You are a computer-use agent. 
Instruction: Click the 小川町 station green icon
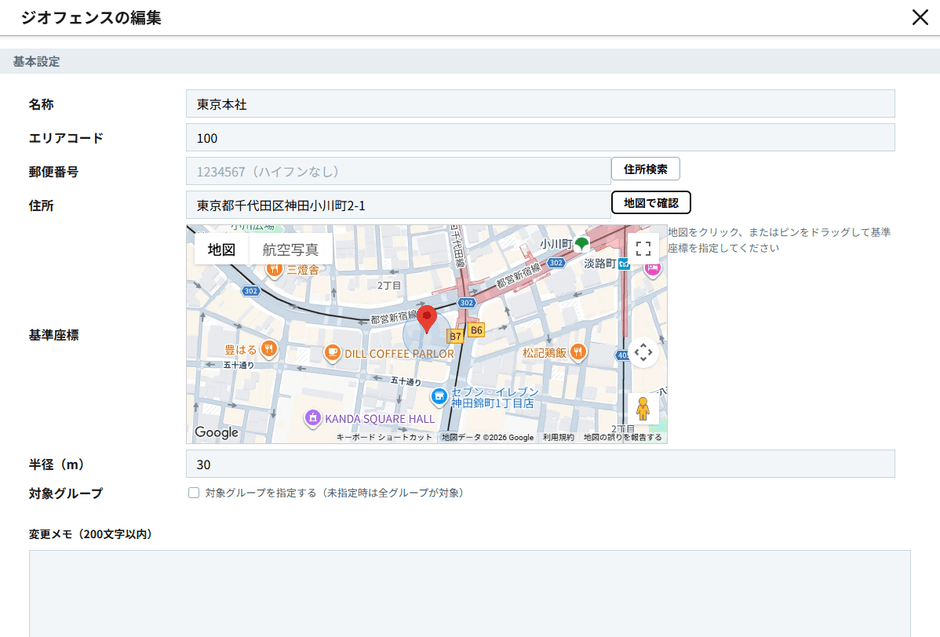582,244
